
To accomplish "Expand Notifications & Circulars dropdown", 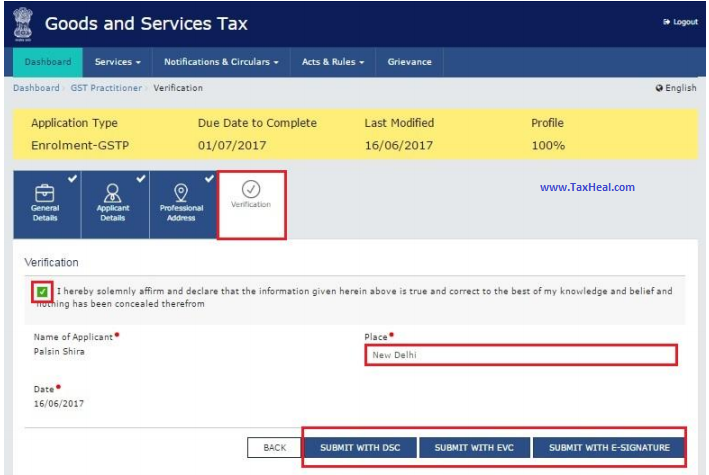I will 221,62.
